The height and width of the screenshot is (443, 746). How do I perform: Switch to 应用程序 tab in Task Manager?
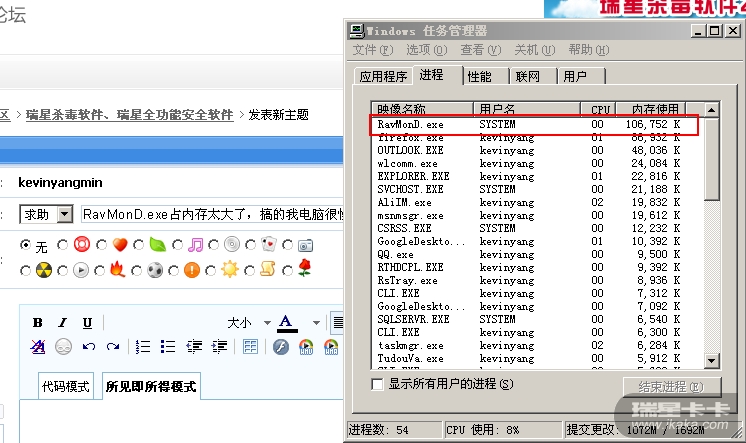(x=383, y=76)
